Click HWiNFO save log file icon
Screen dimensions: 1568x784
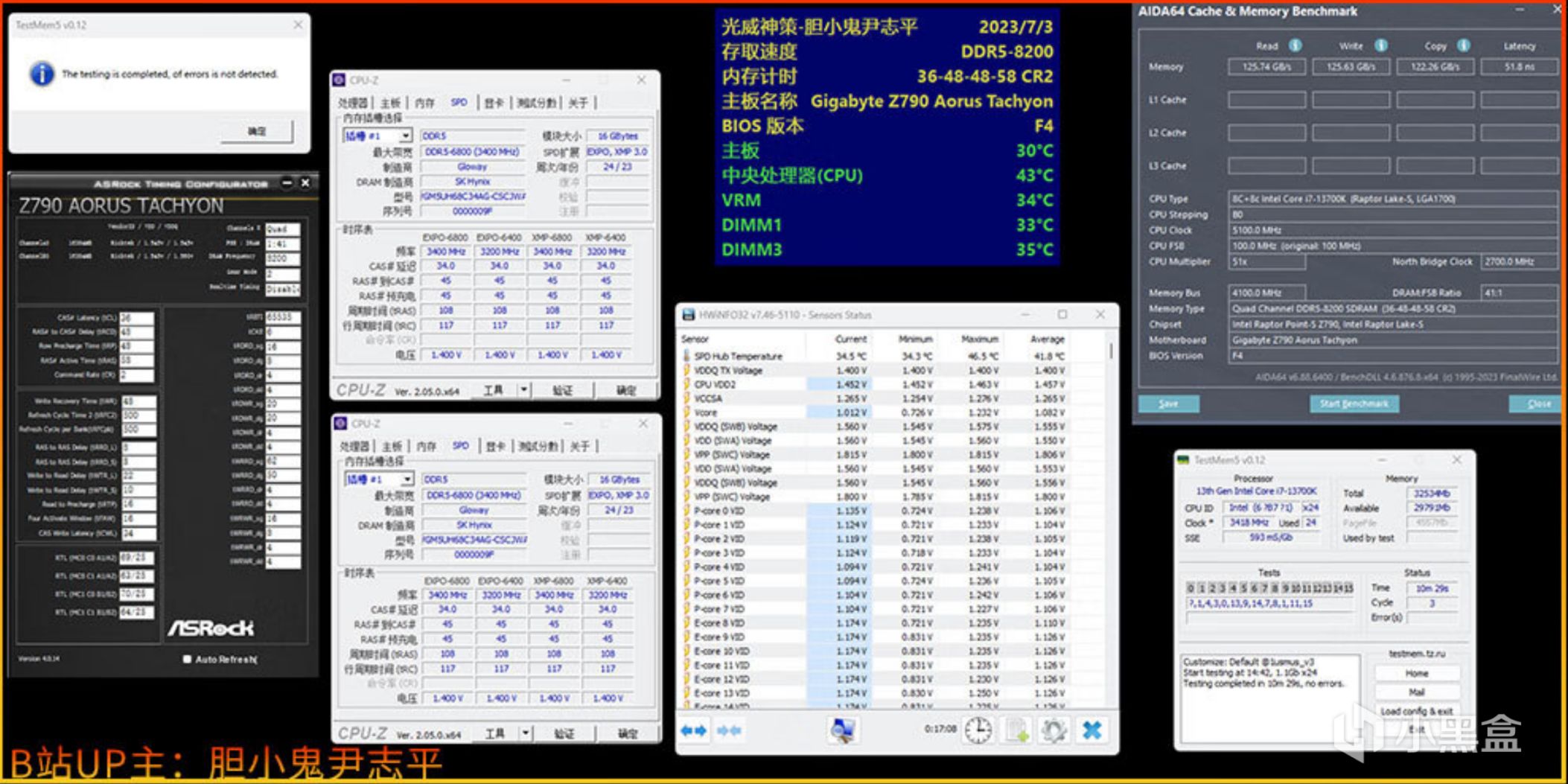1017,730
